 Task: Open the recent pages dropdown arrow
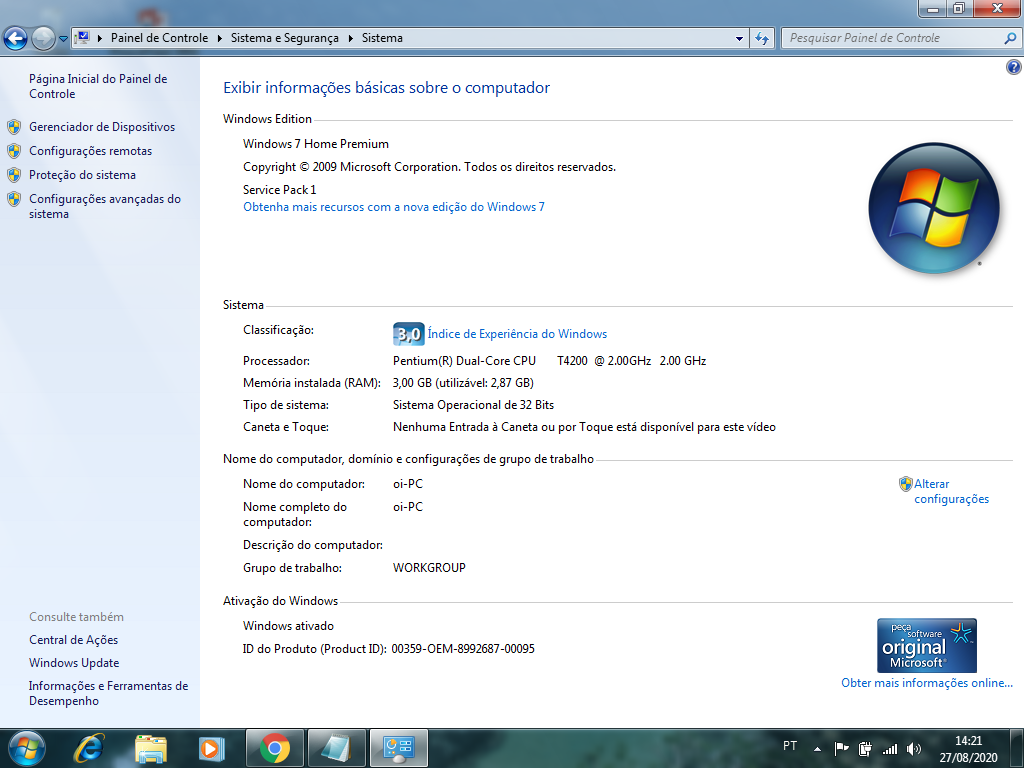(63, 39)
